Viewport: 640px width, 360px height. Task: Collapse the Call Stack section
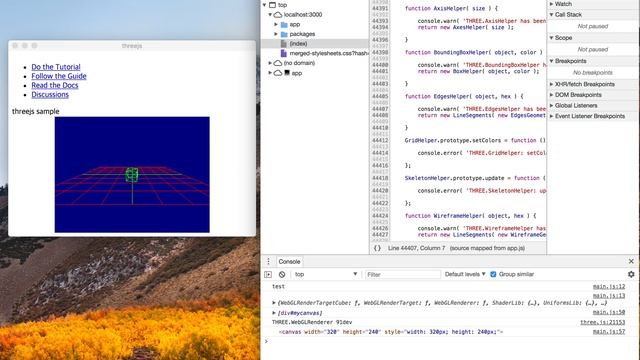(x=551, y=15)
